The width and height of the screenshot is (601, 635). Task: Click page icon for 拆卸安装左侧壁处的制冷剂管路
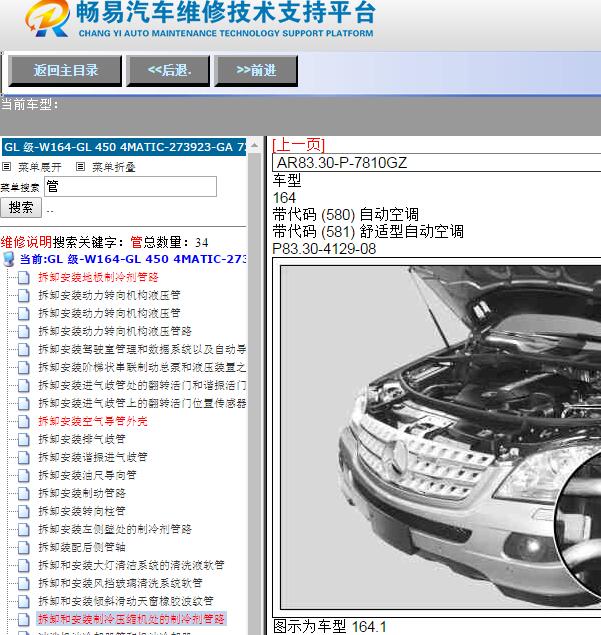[24, 530]
